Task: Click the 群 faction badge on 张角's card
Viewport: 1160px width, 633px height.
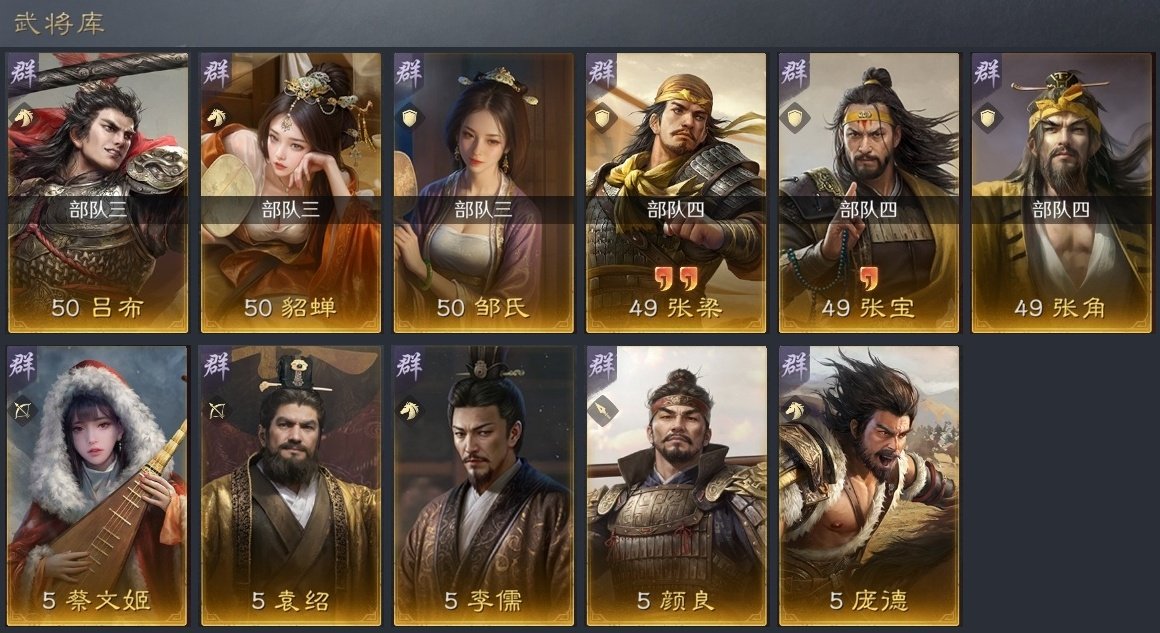Action: coord(987,72)
